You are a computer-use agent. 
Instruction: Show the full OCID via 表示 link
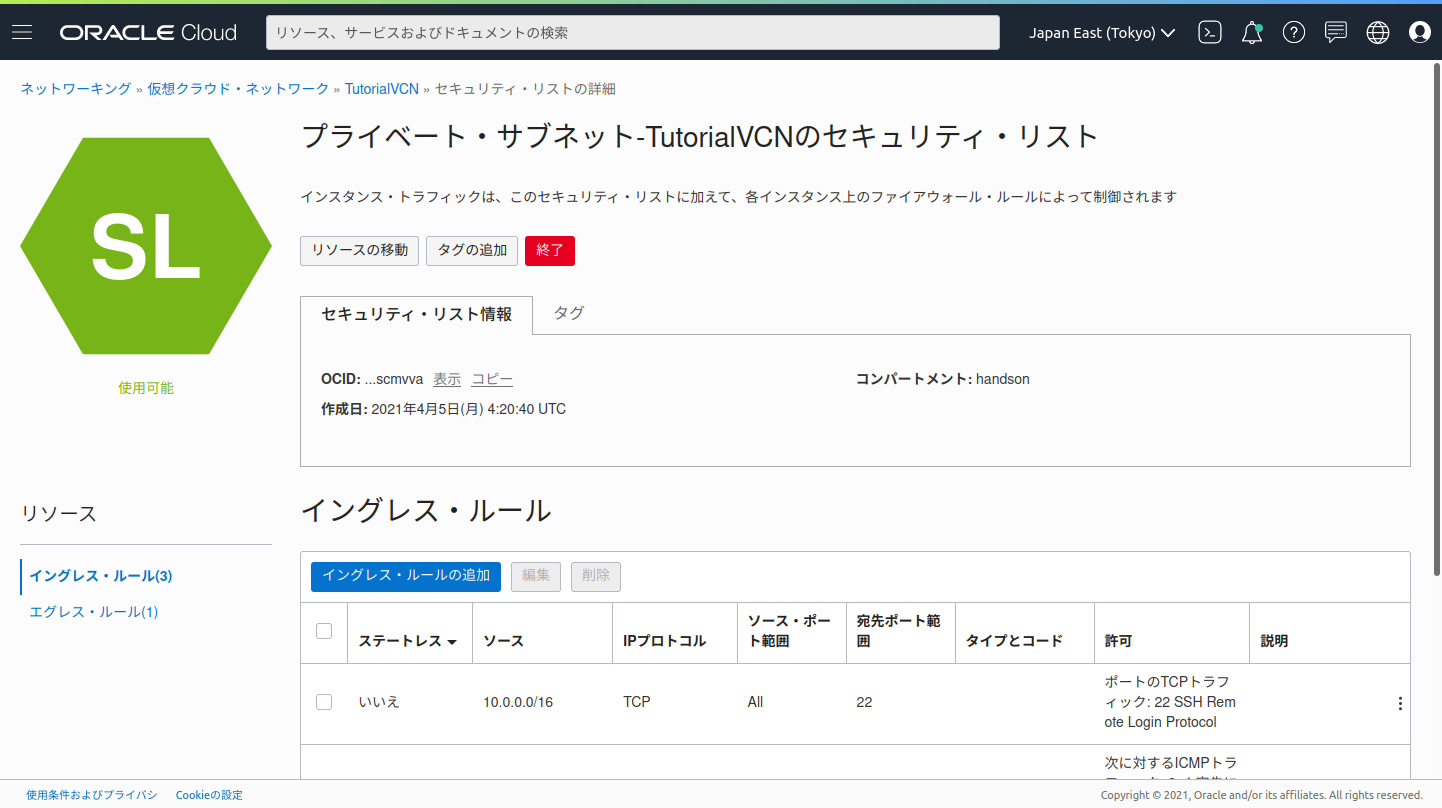click(447, 379)
